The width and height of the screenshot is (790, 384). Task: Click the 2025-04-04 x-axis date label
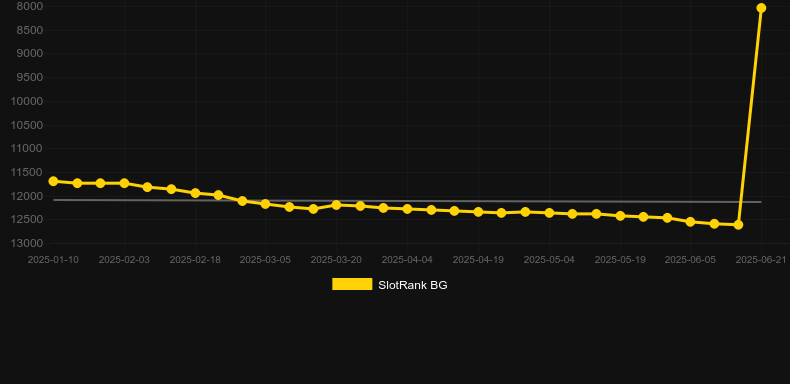pos(407,260)
